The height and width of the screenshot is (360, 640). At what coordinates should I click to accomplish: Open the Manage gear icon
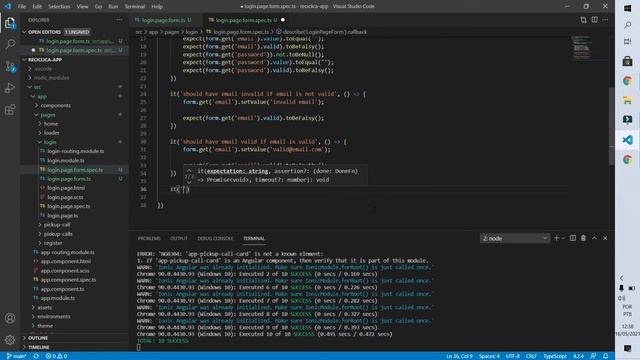pos(10,340)
